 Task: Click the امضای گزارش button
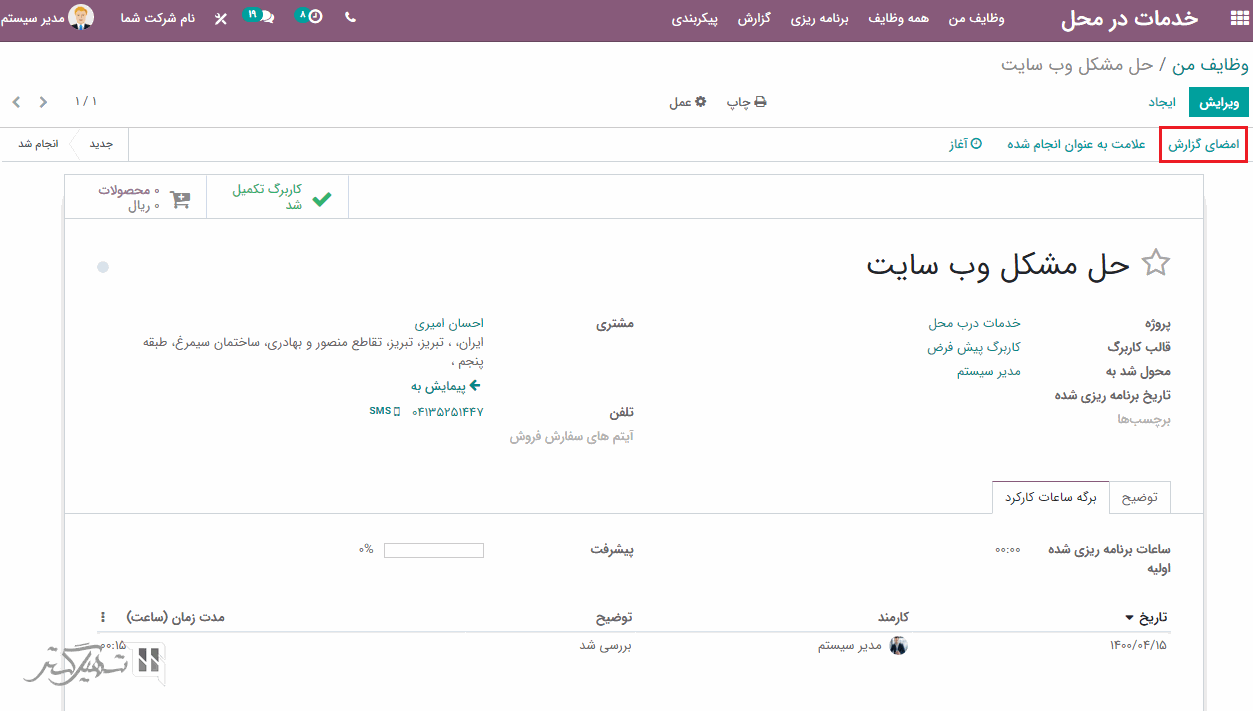click(x=1204, y=144)
